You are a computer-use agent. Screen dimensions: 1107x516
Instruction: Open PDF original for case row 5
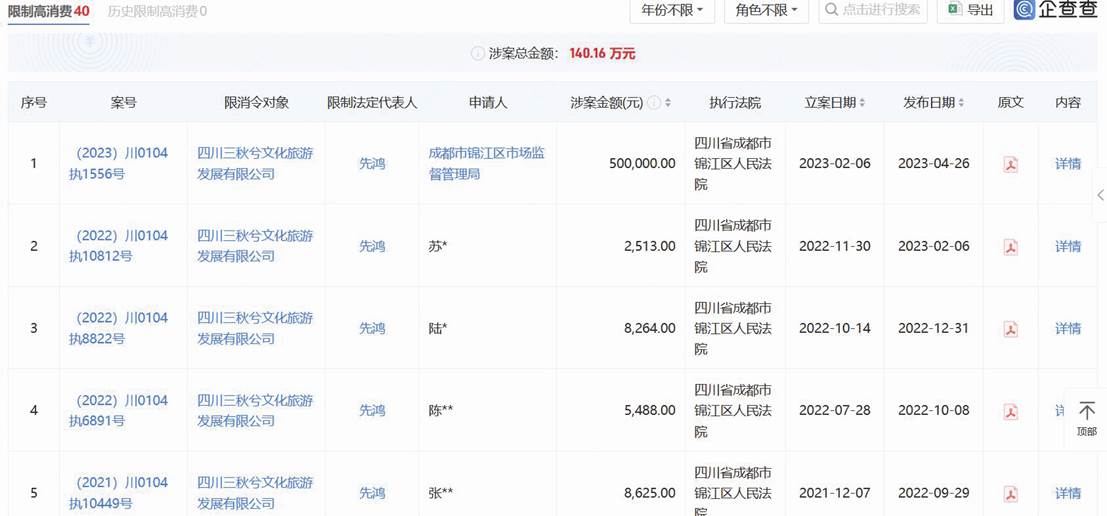point(1010,493)
